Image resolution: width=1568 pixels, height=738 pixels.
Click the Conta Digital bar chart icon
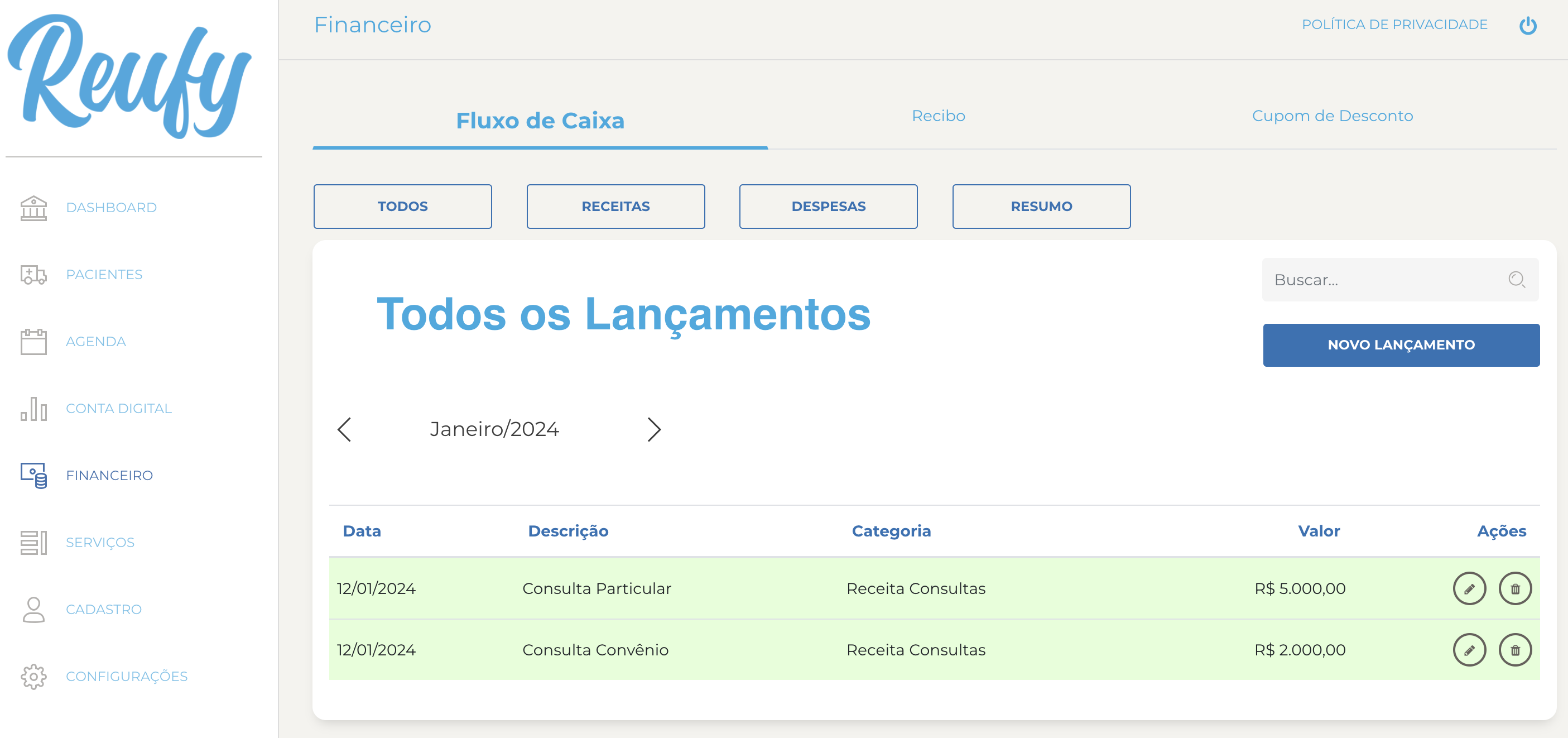33,409
